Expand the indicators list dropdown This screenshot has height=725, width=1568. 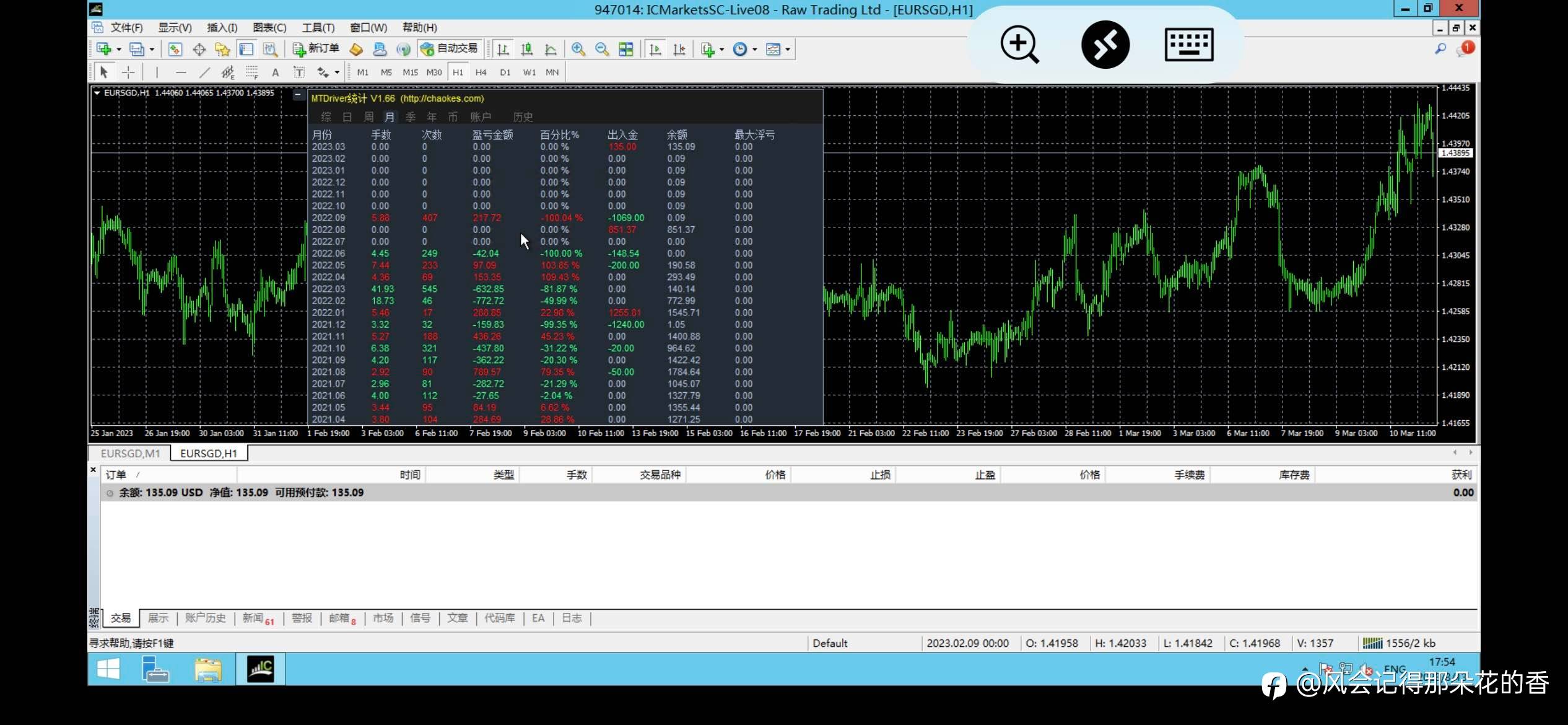click(721, 49)
